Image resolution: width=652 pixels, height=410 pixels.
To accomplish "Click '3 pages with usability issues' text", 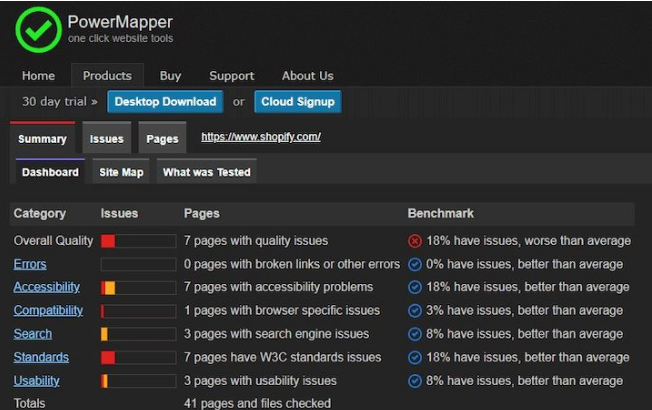I will coord(260,381).
